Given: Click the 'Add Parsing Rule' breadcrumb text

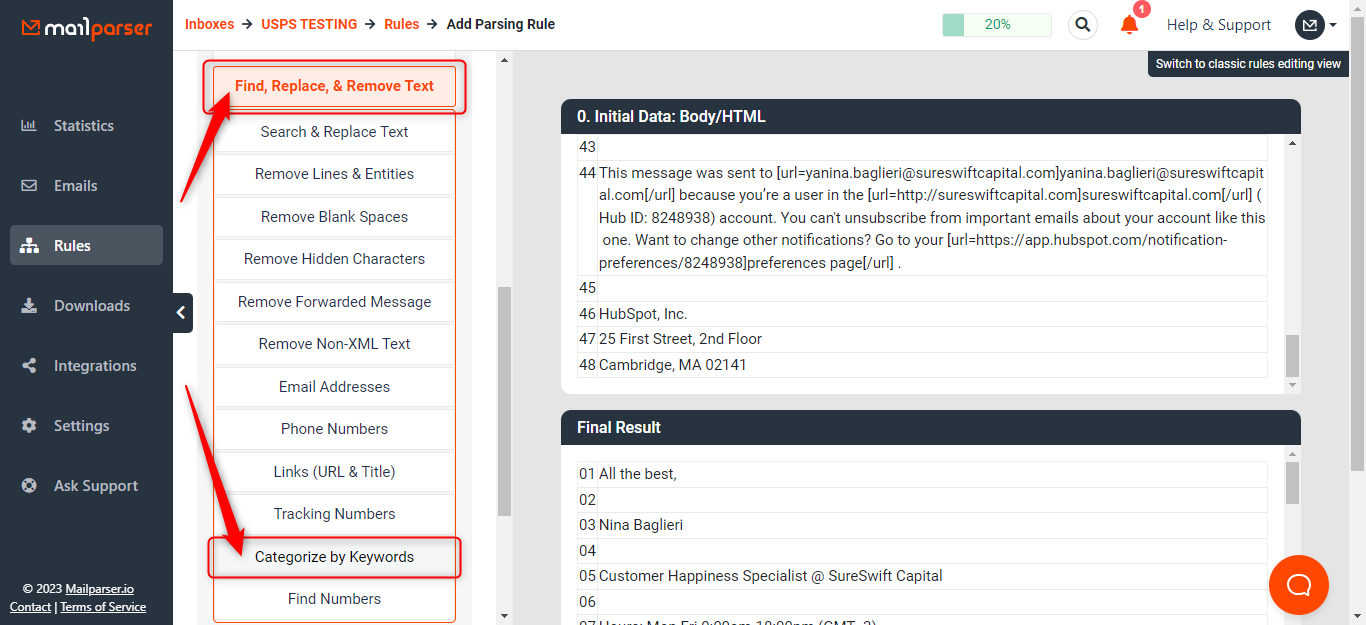Looking at the screenshot, I should point(501,24).
